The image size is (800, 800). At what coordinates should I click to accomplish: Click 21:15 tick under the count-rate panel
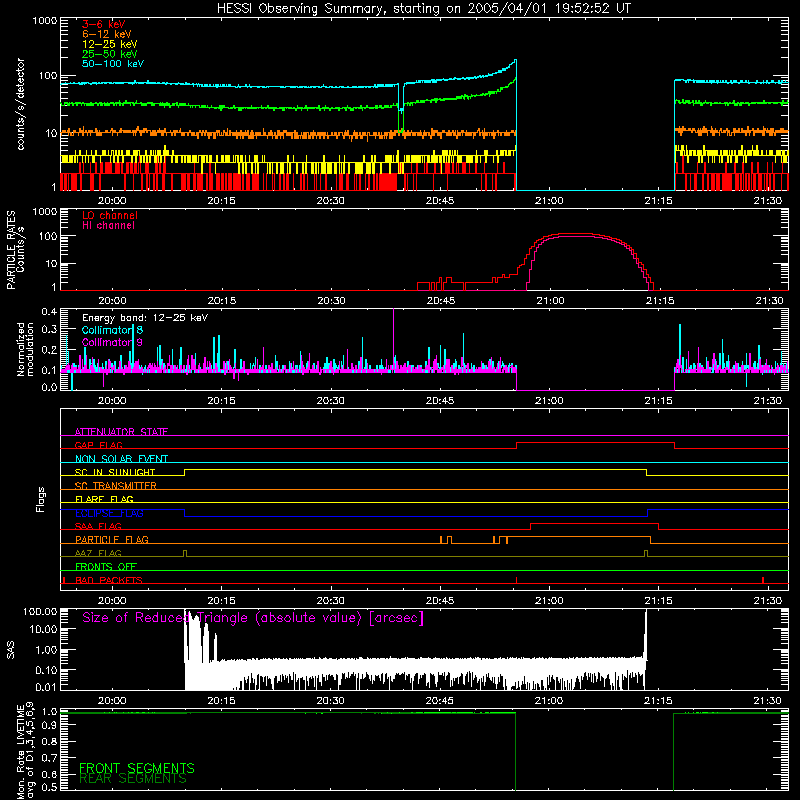pyautogui.click(x=658, y=201)
